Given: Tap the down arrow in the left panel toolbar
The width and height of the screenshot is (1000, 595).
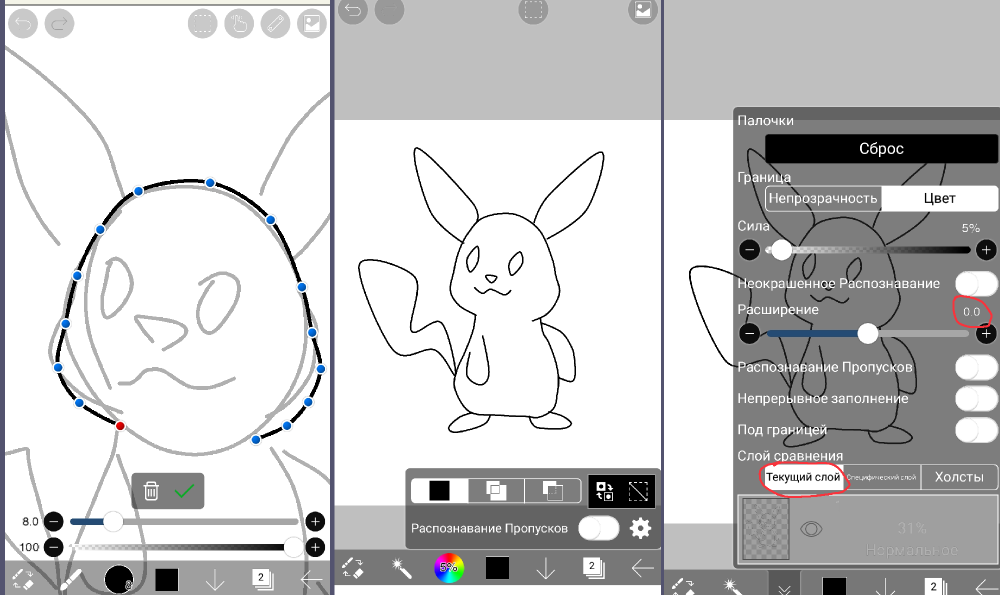Looking at the screenshot, I should click(215, 580).
